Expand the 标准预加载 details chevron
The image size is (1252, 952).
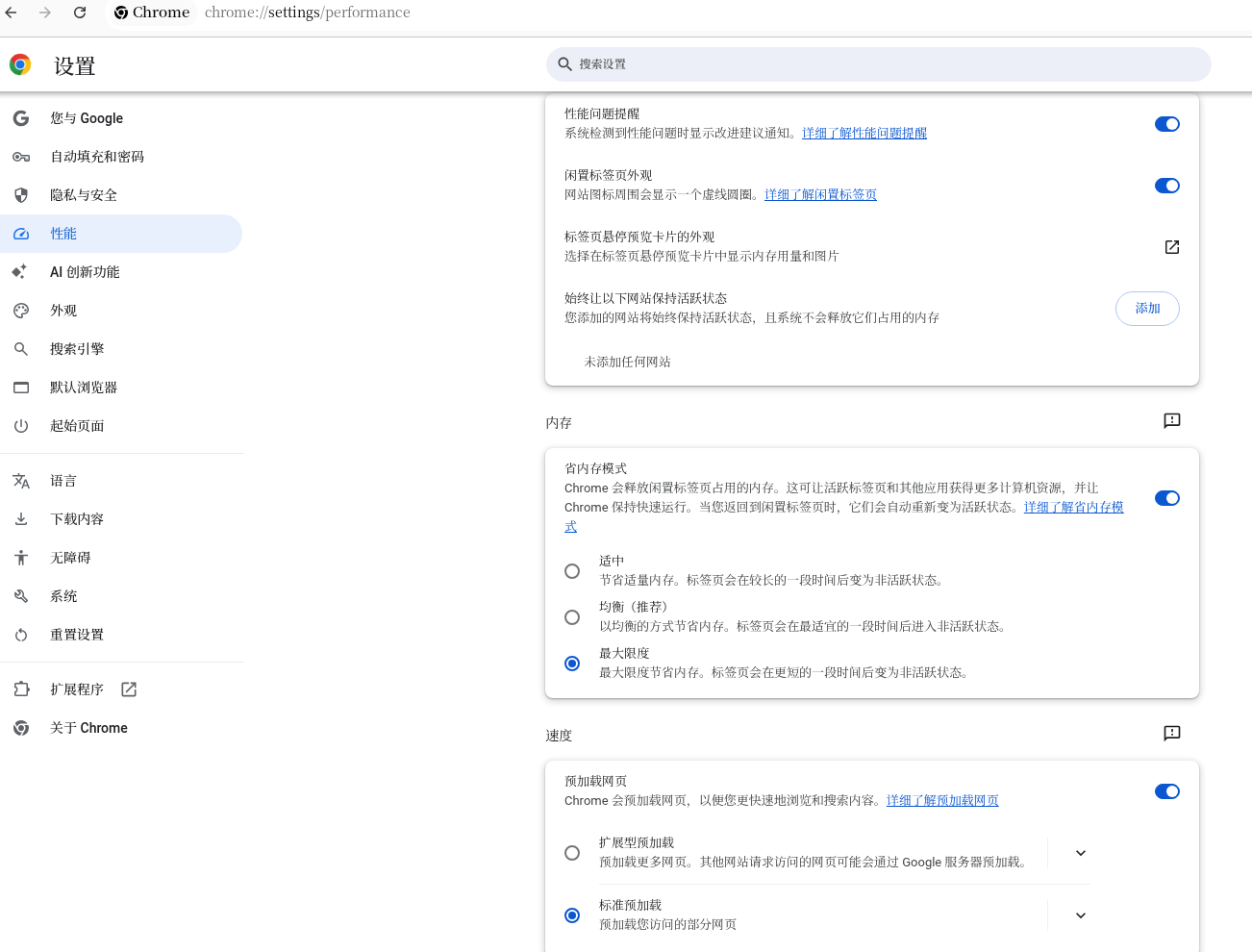pos(1081,915)
